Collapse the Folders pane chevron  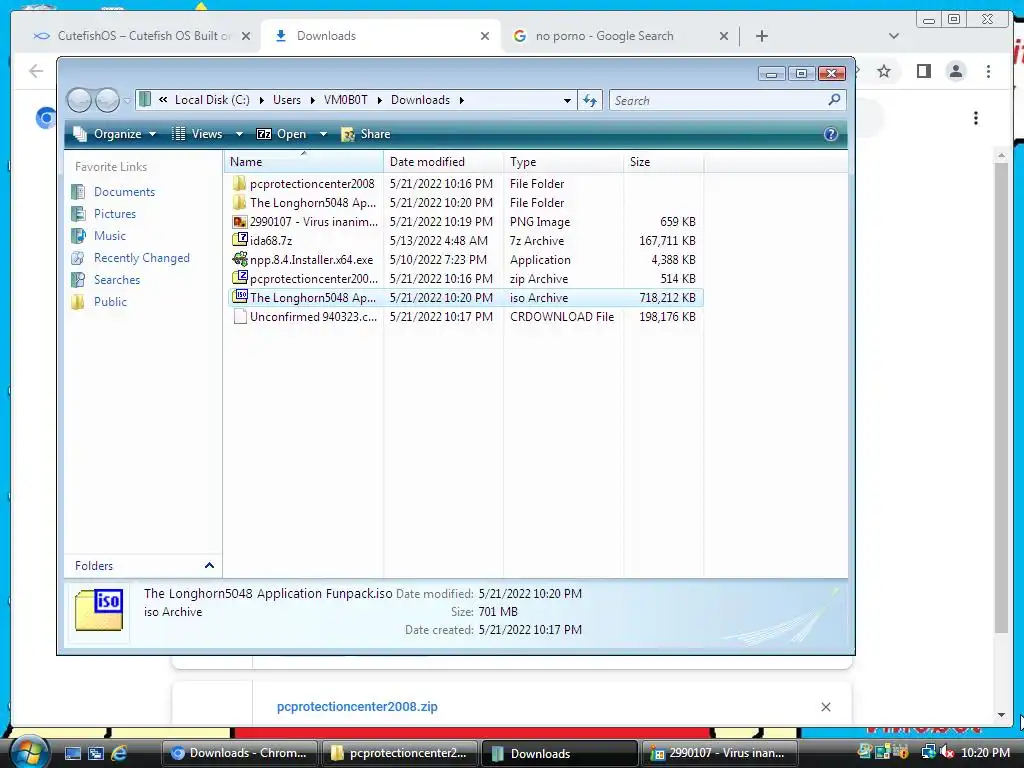209,566
